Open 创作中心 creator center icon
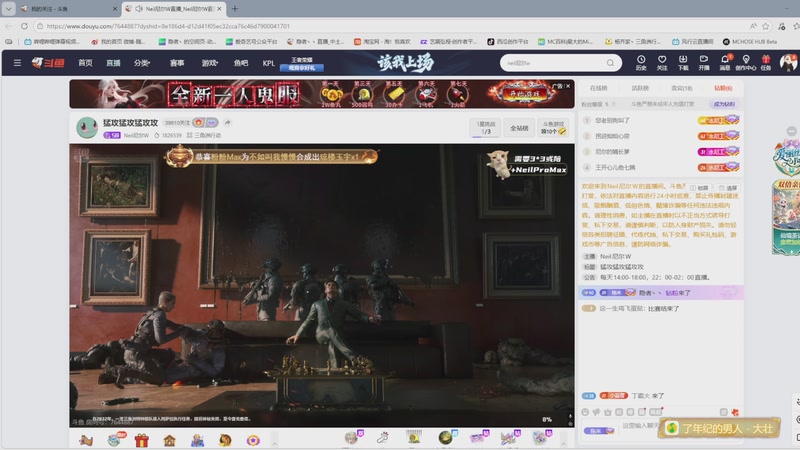This screenshot has width=800, height=450. point(745,63)
